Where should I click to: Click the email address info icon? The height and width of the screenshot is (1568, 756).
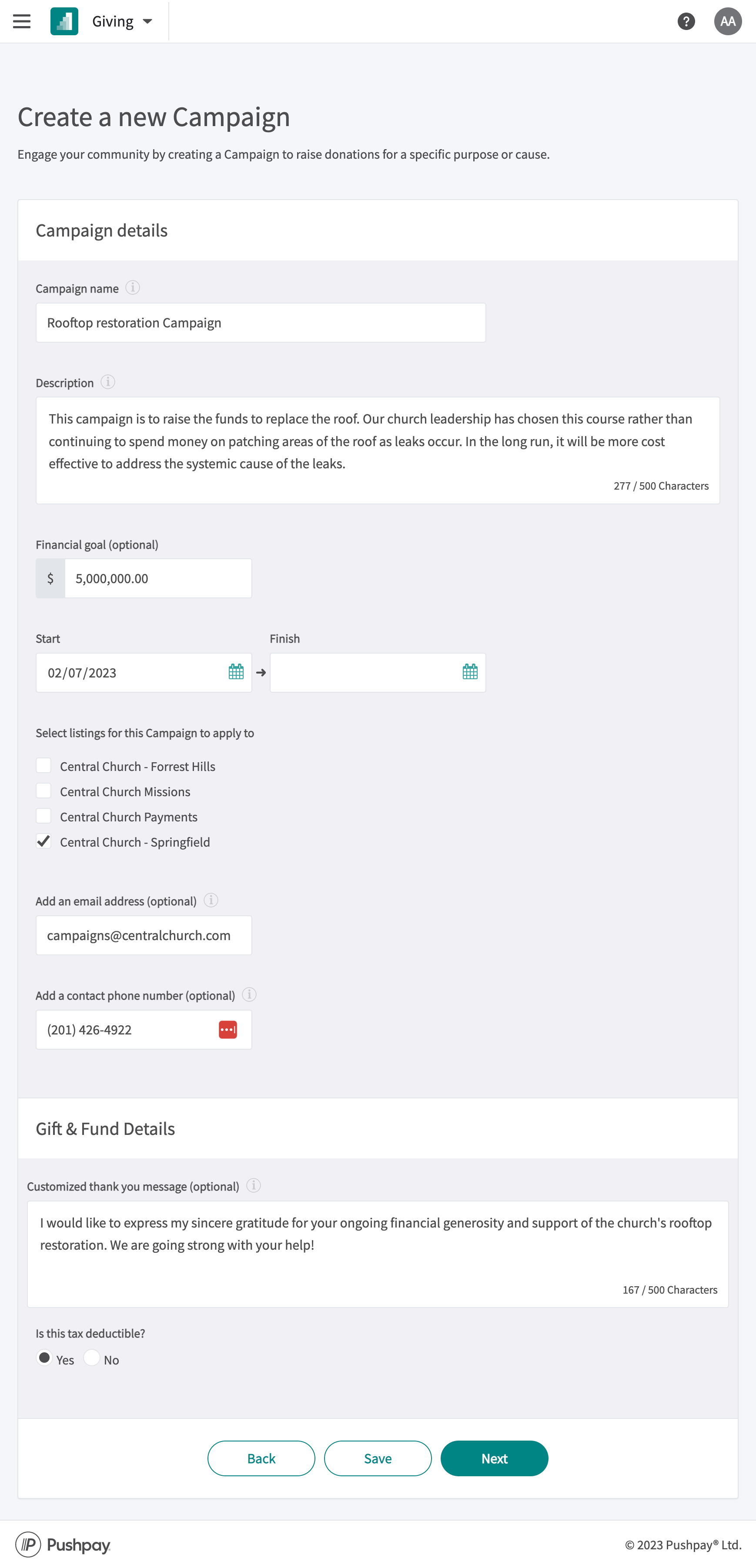pyautogui.click(x=211, y=900)
